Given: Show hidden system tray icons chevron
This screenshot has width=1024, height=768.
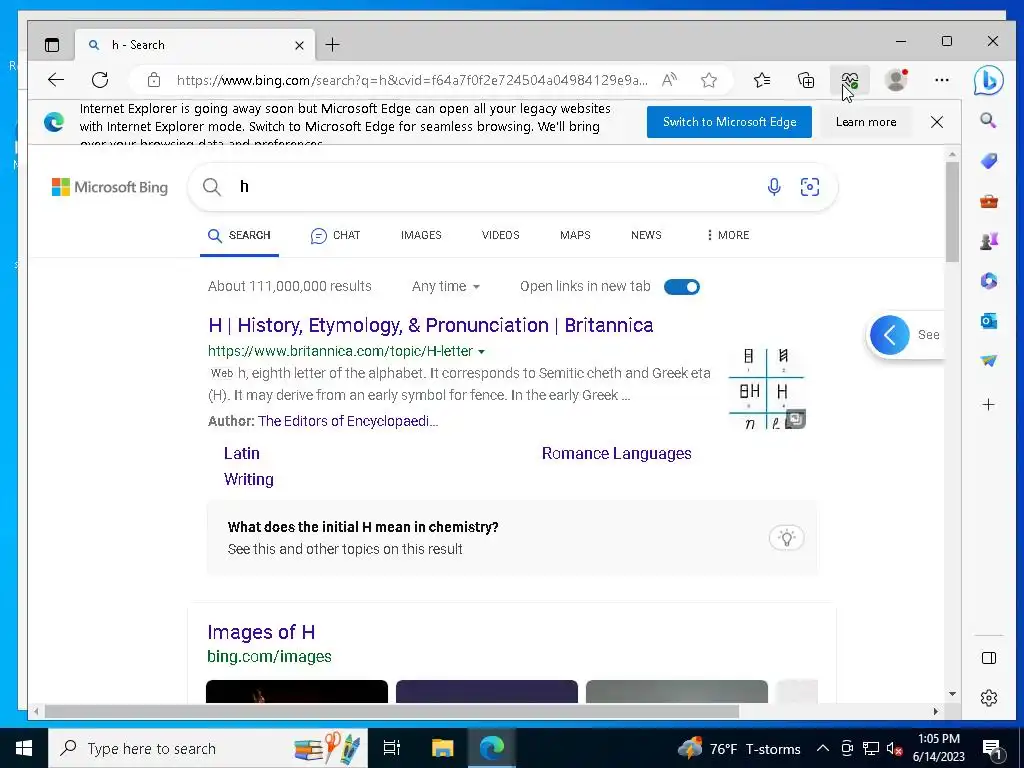Looking at the screenshot, I should pyautogui.click(x=823, y=748).
